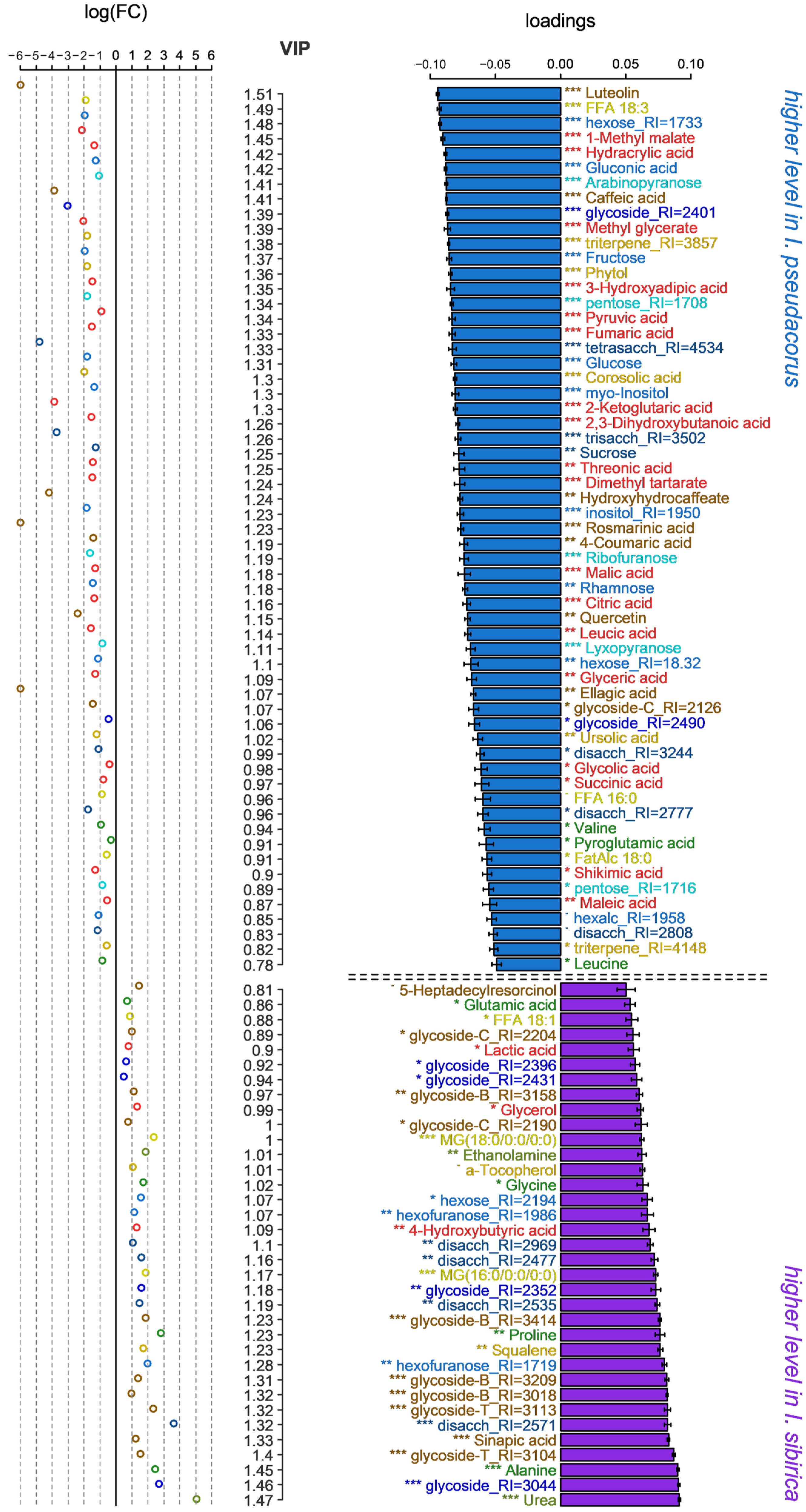Click the Squalene label
This screenshot has height=1512, width=806.
pyautogui.click(x=523, y=1350)
